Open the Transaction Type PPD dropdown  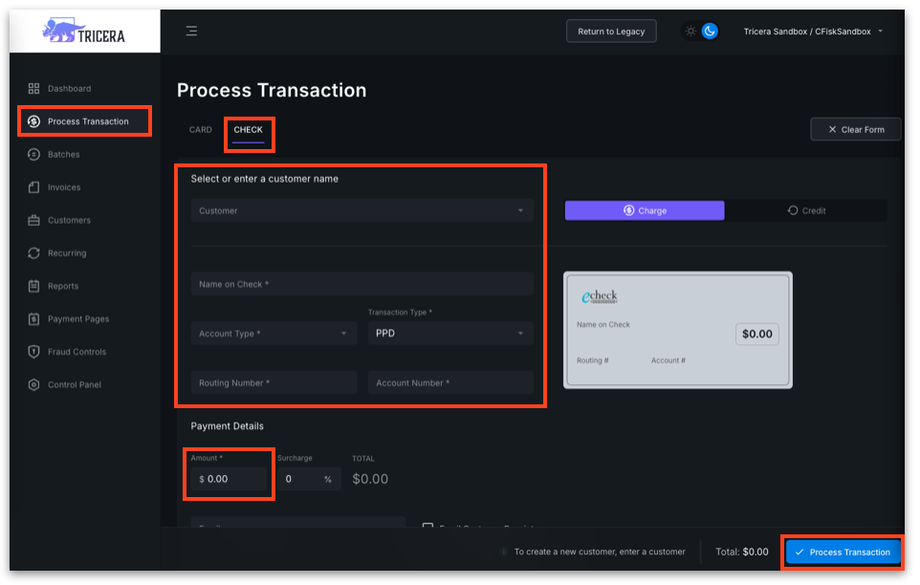pyautogui.click(x=450, y=334)
